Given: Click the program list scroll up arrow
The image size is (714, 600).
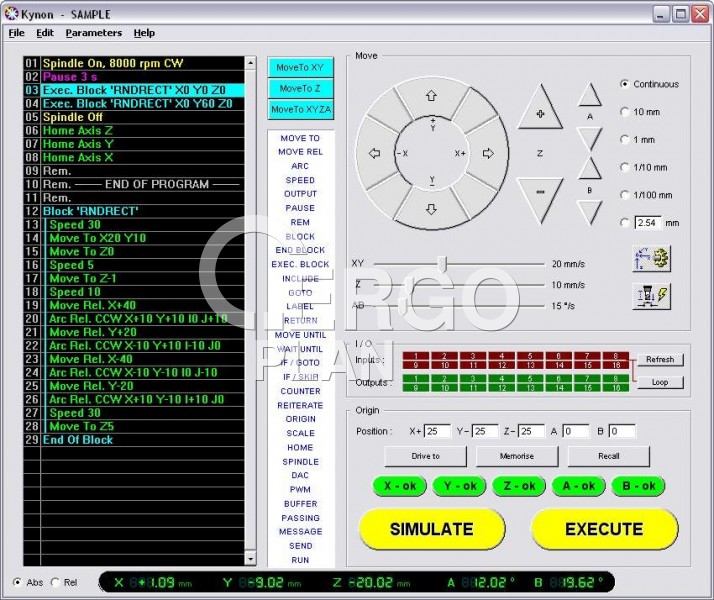Looking at the screenshot, I should (x=250, y=63).
